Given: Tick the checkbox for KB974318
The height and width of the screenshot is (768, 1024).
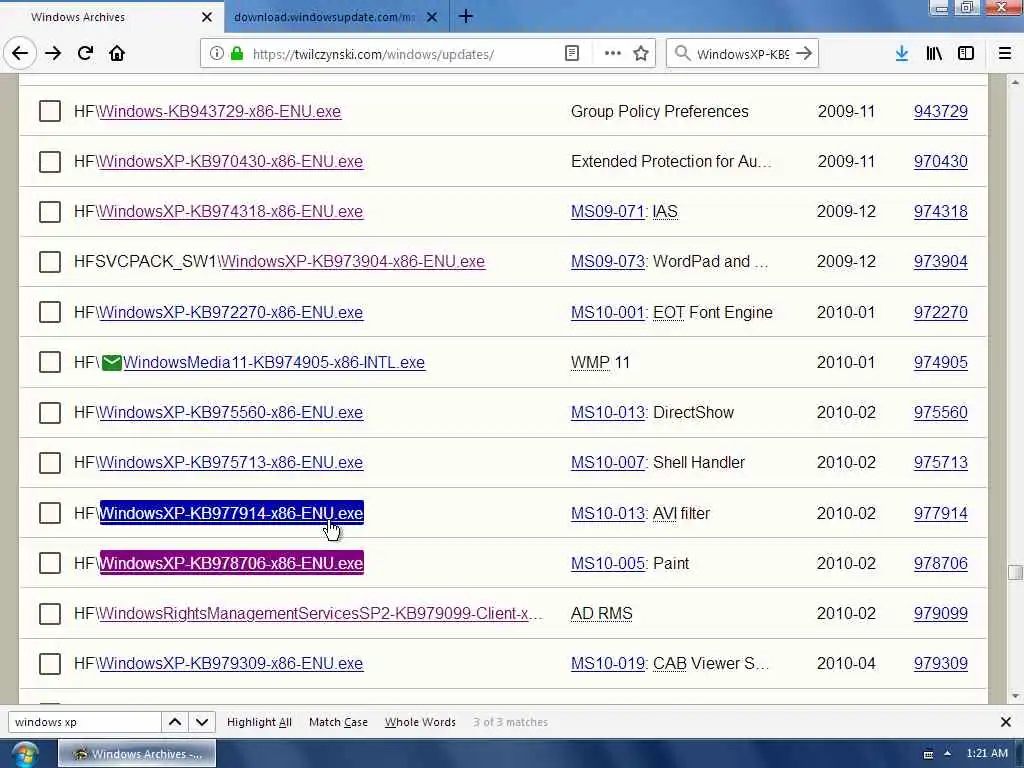Looking at the screenshot, I should click(x=50, y=212).
